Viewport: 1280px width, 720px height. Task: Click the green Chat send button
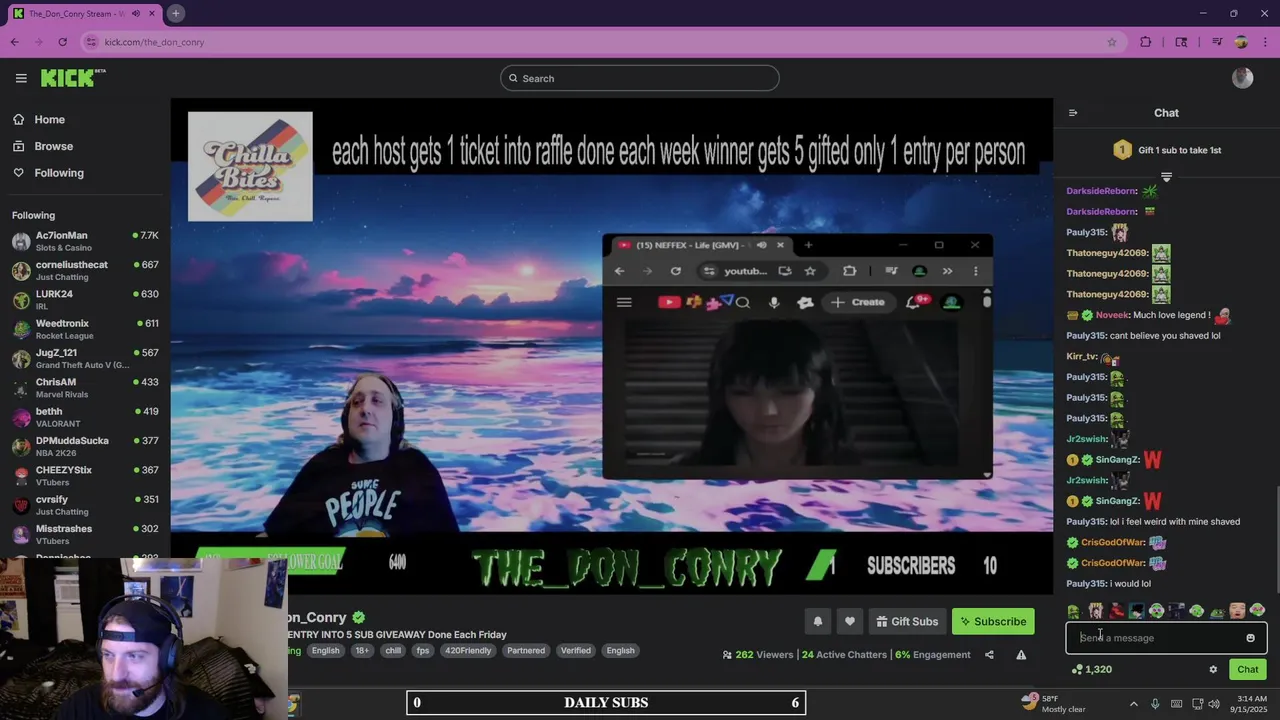pos(1248,669)
